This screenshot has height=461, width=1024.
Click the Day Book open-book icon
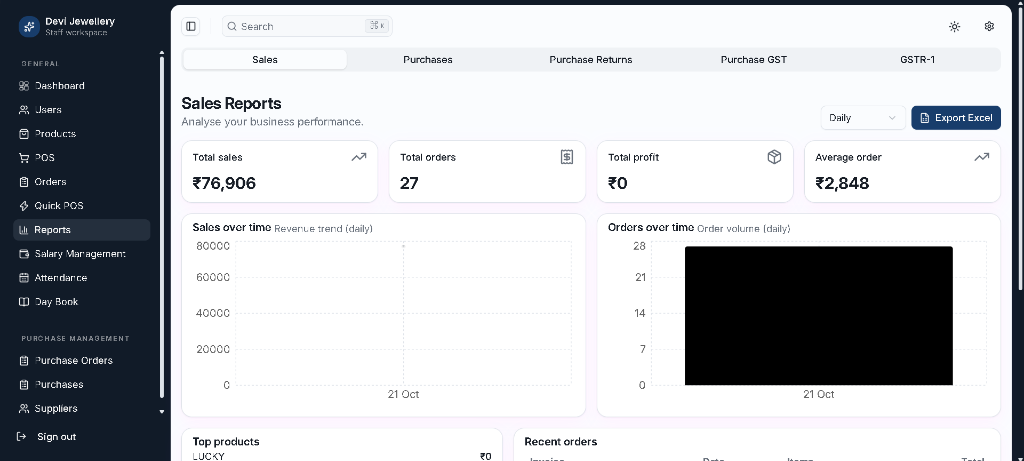tap(24, 302)
